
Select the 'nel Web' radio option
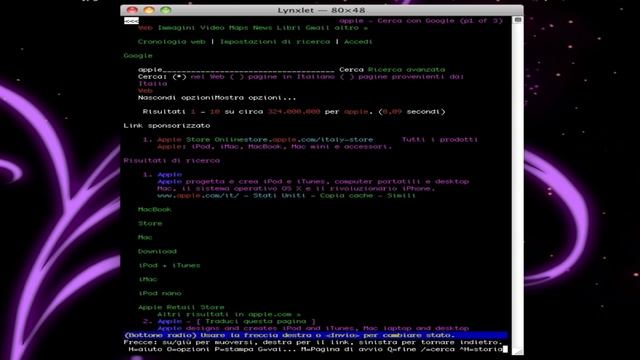[179, 77]
